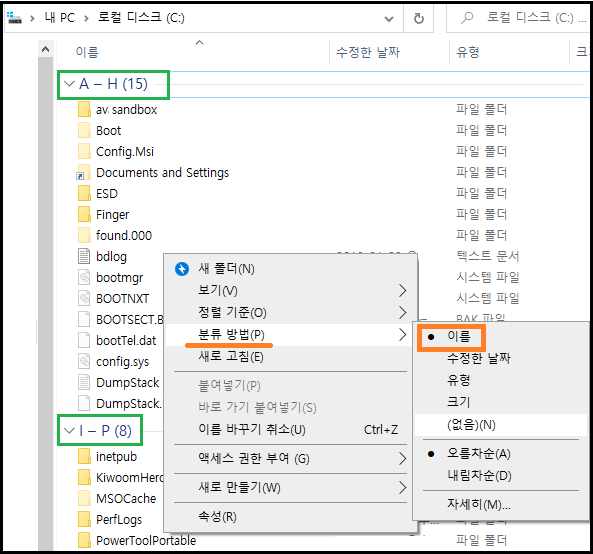This screenshot has height=554, width=593.
Task: Click the blue shield icon next to 새 폴더(N)
Action: 182,269
